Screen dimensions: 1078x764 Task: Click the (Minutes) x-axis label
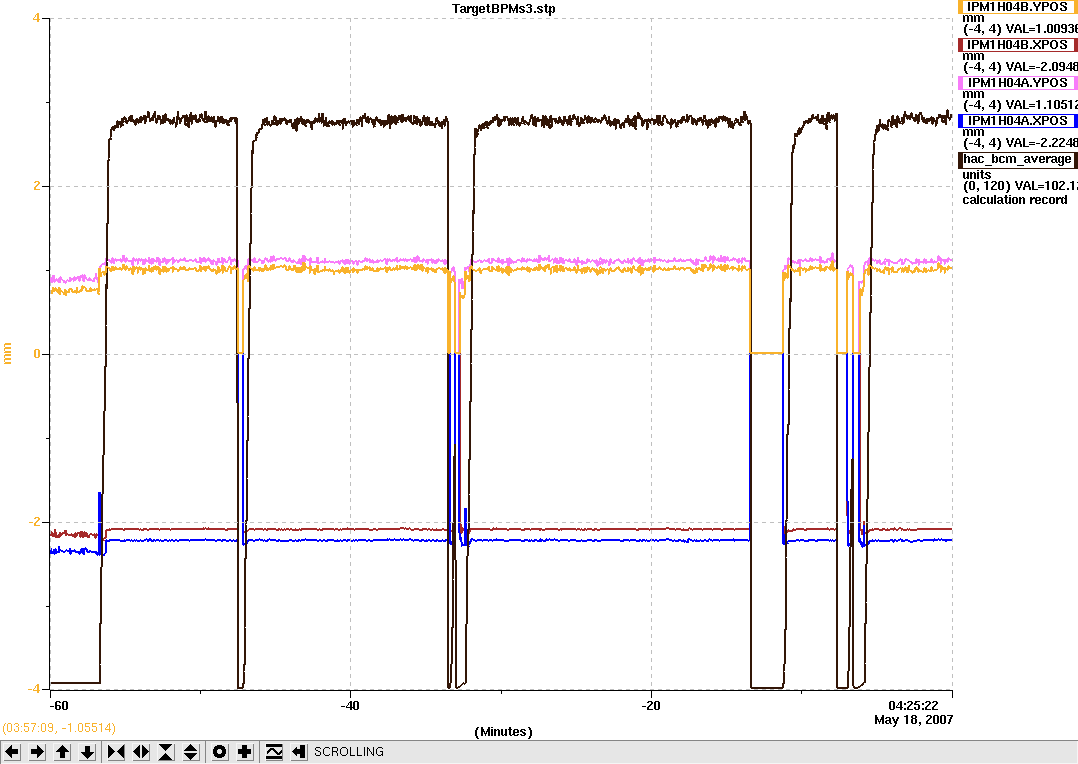click(503, 732)
